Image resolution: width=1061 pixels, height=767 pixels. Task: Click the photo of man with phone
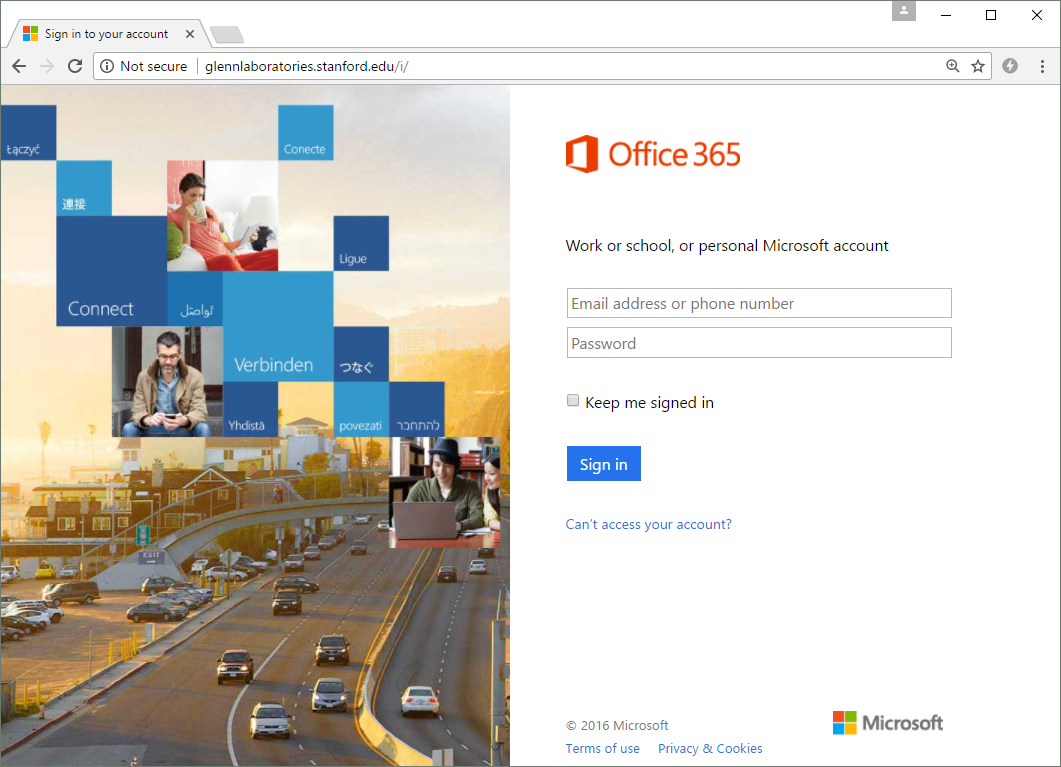pyautogui.click(x=167, y=381)
